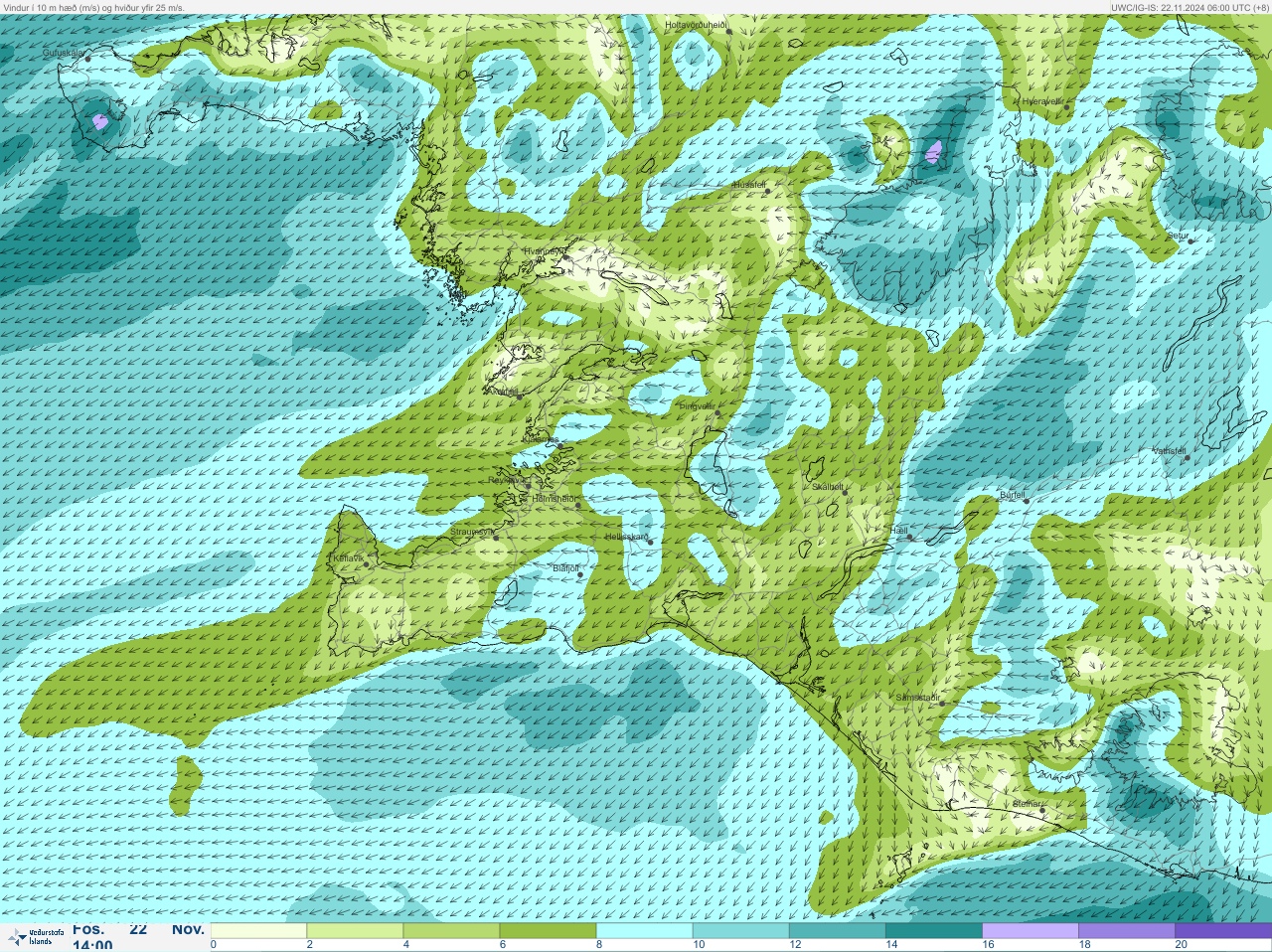Viewport: 1272px width, 952px height.
Task: Click the Vatnsfell station marker
Action: click(1187, 456)
